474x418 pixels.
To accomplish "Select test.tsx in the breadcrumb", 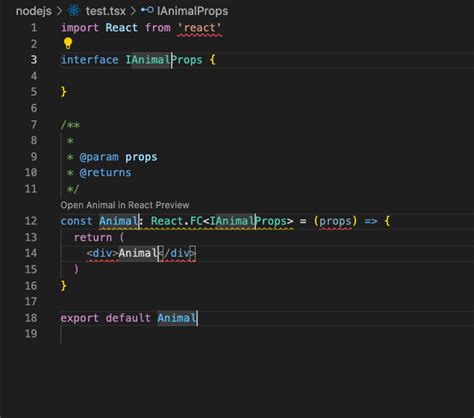I will pyautogui.click(x=106, y=11).
